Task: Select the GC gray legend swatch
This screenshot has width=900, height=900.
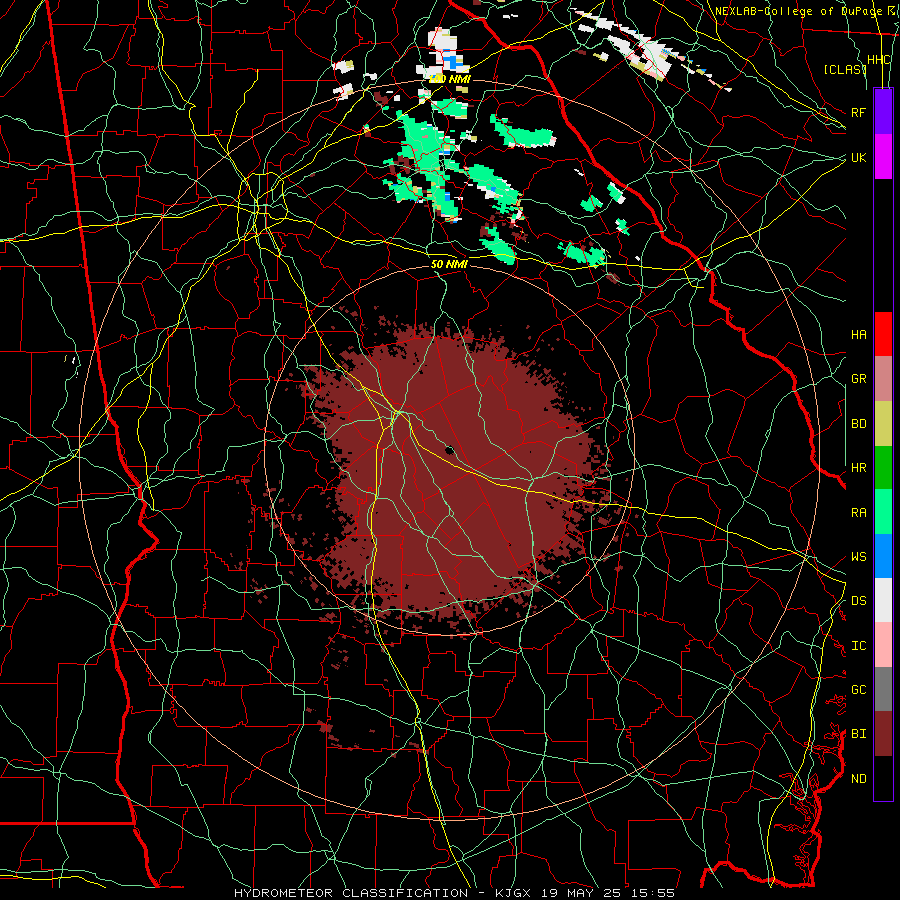Action: (x=883, y=689)
